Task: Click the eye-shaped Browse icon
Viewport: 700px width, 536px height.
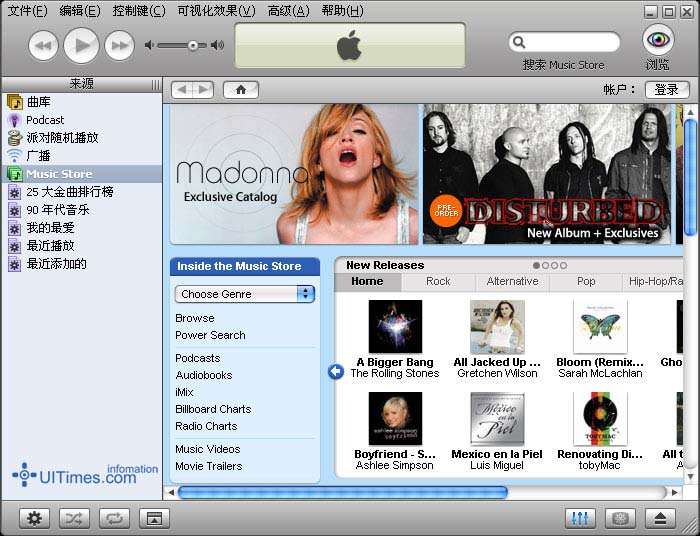Action: [657, 41]
